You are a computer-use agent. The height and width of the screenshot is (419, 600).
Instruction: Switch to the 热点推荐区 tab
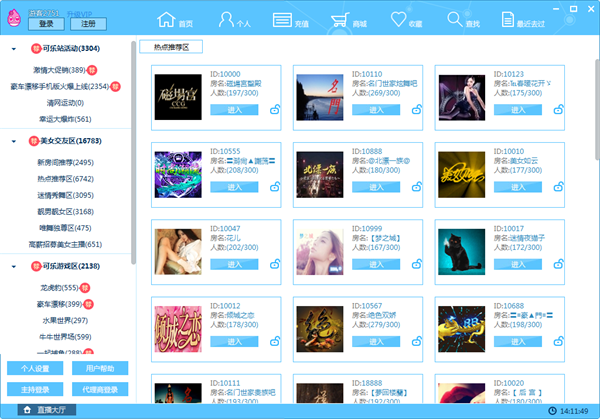point(171,47)
